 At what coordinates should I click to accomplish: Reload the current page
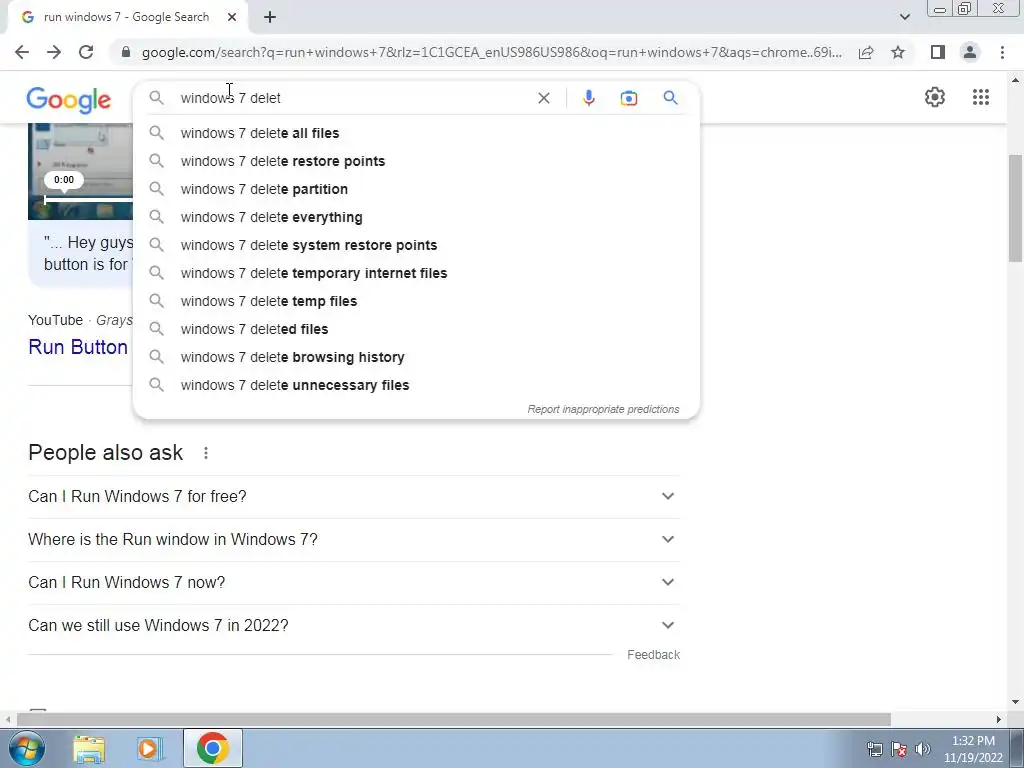point(86,52)
